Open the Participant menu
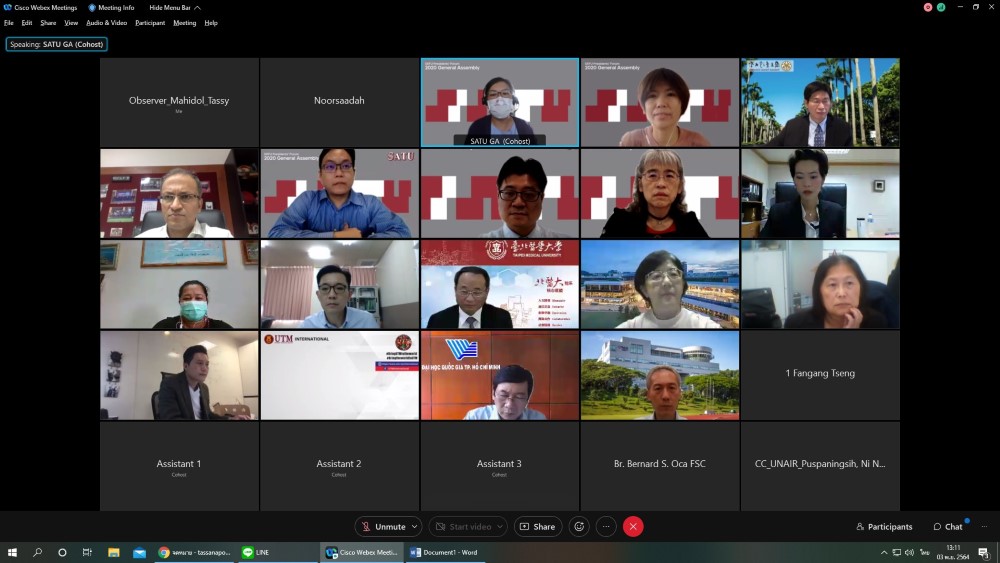Image resolution: width=1000 pixels, height=563 pixels. click(x=150, y=22)
